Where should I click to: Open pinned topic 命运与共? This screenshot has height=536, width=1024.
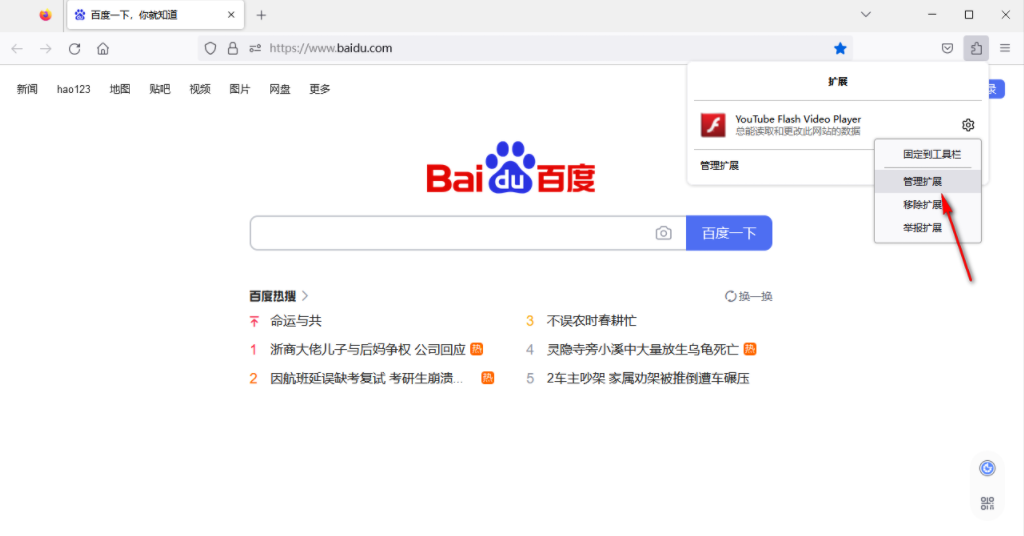[x=296, y=321]
